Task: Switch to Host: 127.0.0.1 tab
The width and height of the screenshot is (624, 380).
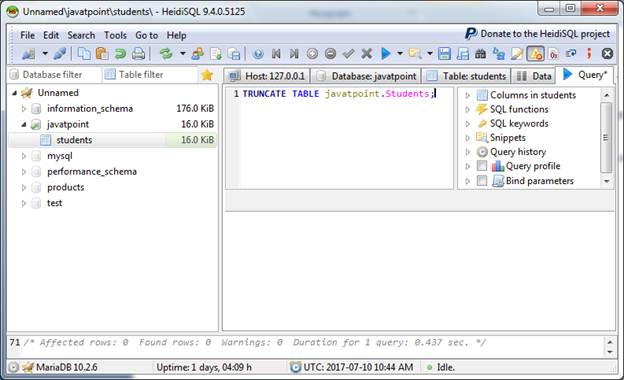Action: point(266,76)
